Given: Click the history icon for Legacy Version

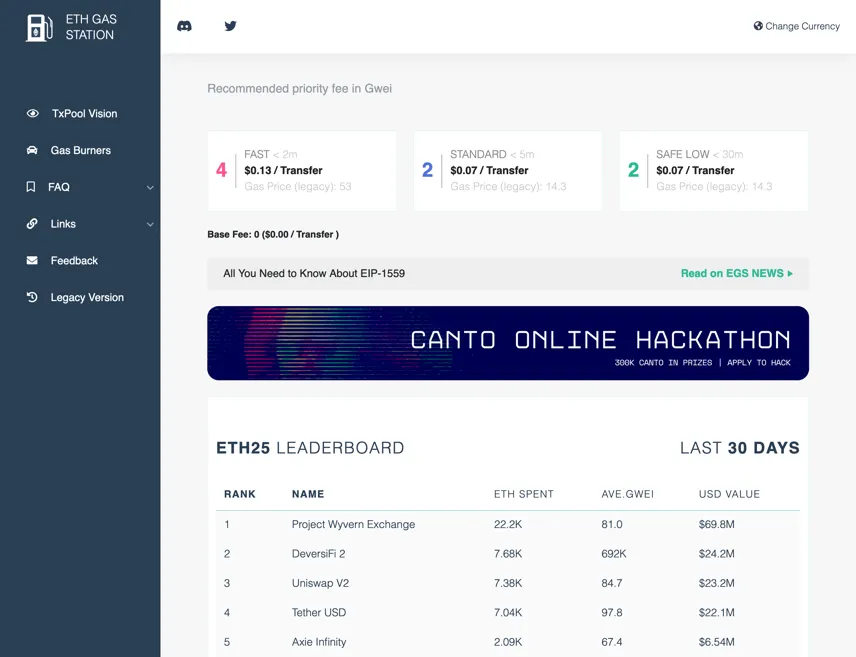Looking at the screenshot, I should tap(32, 297).
